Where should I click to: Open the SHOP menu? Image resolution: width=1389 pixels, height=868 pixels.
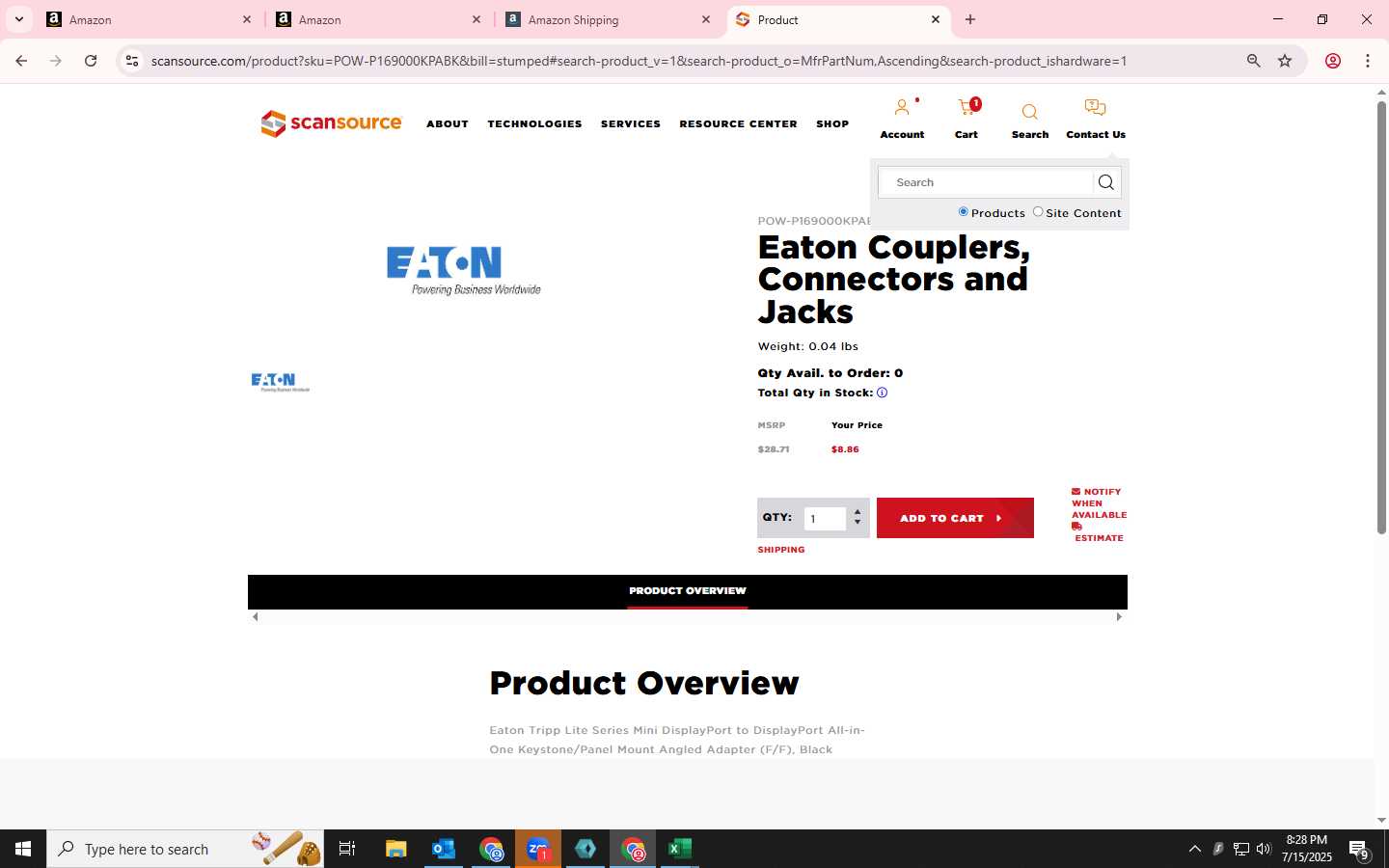coord(832,123)
